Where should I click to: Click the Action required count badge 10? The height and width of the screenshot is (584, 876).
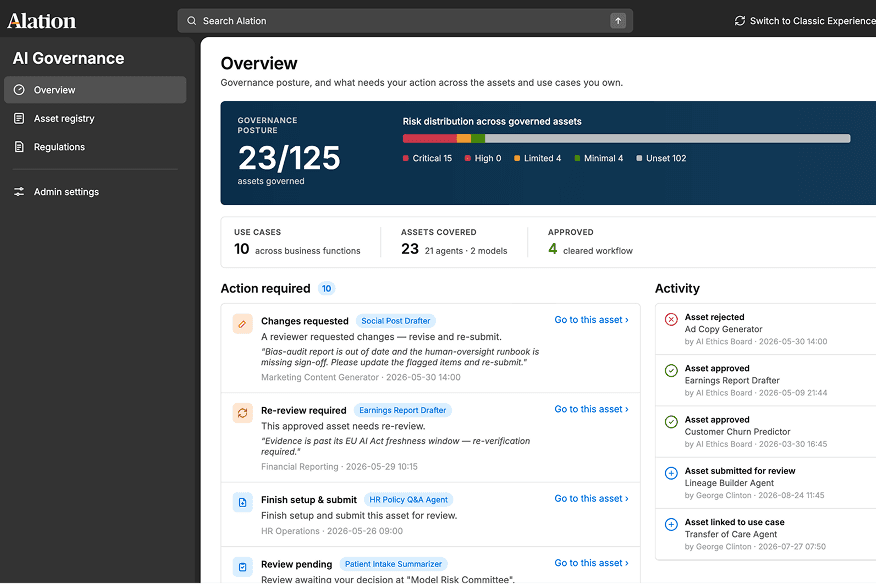326,288
